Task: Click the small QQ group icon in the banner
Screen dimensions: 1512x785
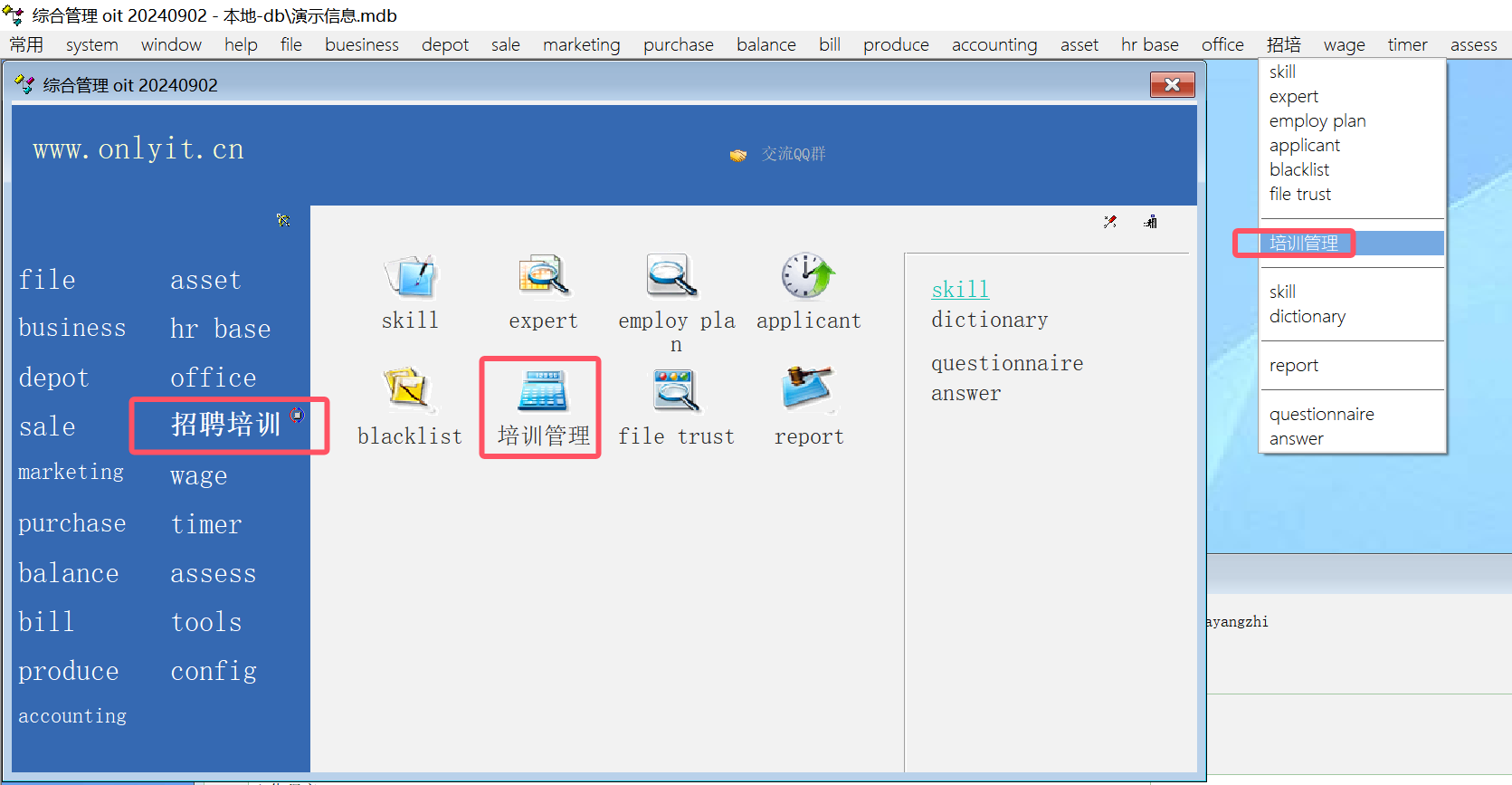Action: (x=738, y=156)
